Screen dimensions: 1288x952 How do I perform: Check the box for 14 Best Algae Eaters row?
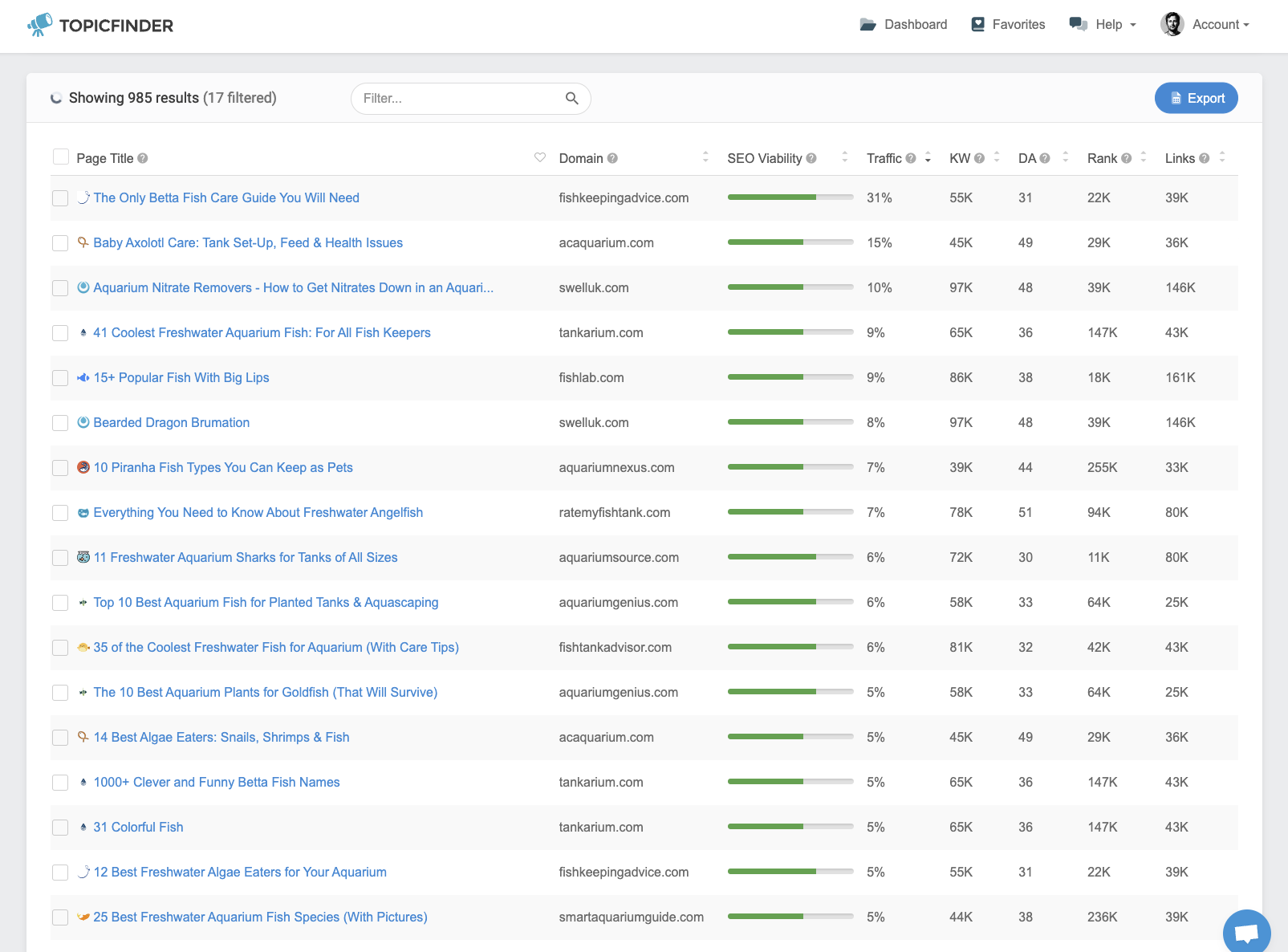click(60, 738)
